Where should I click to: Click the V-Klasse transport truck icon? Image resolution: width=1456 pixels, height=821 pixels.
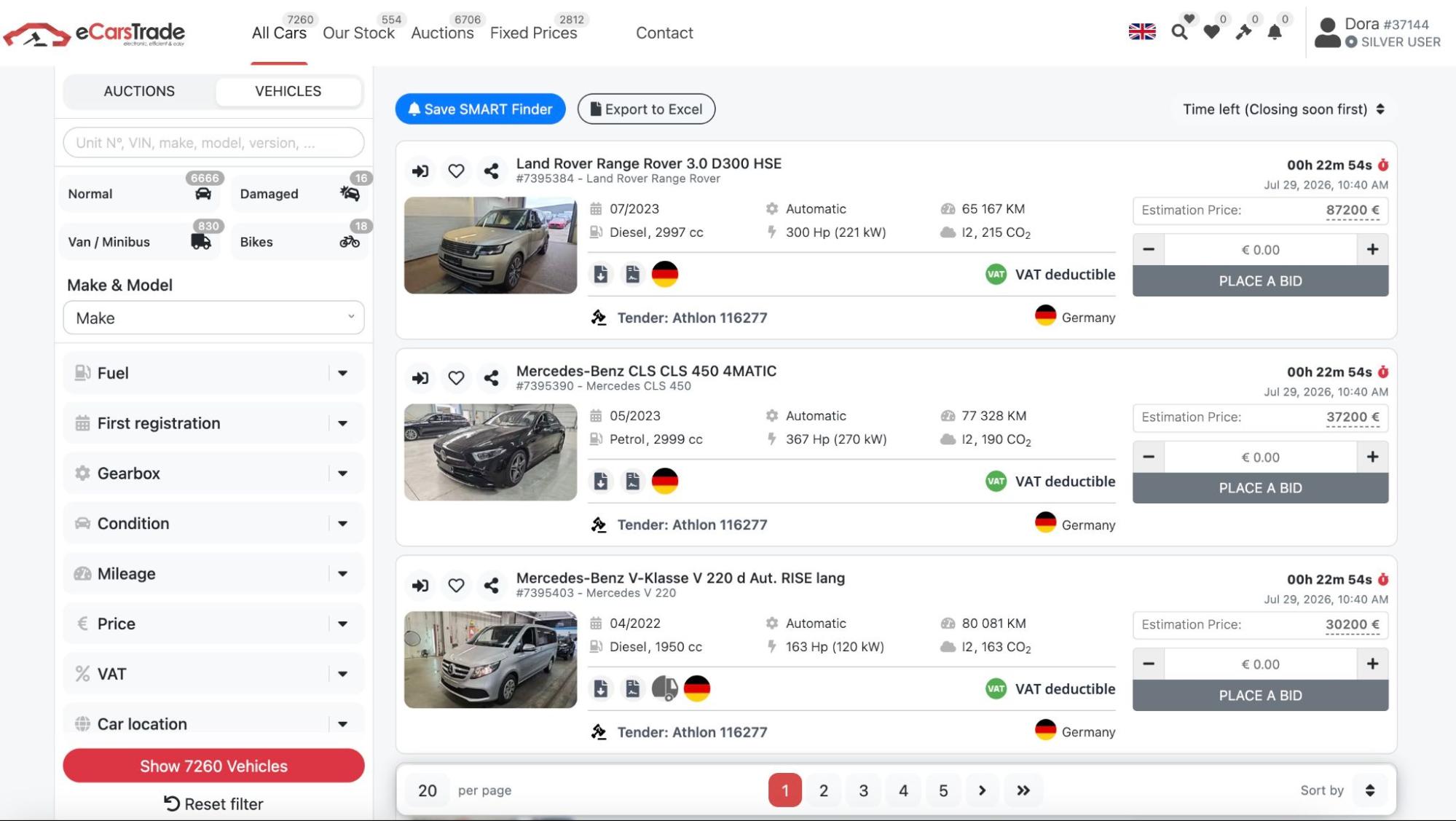[664, 688]
